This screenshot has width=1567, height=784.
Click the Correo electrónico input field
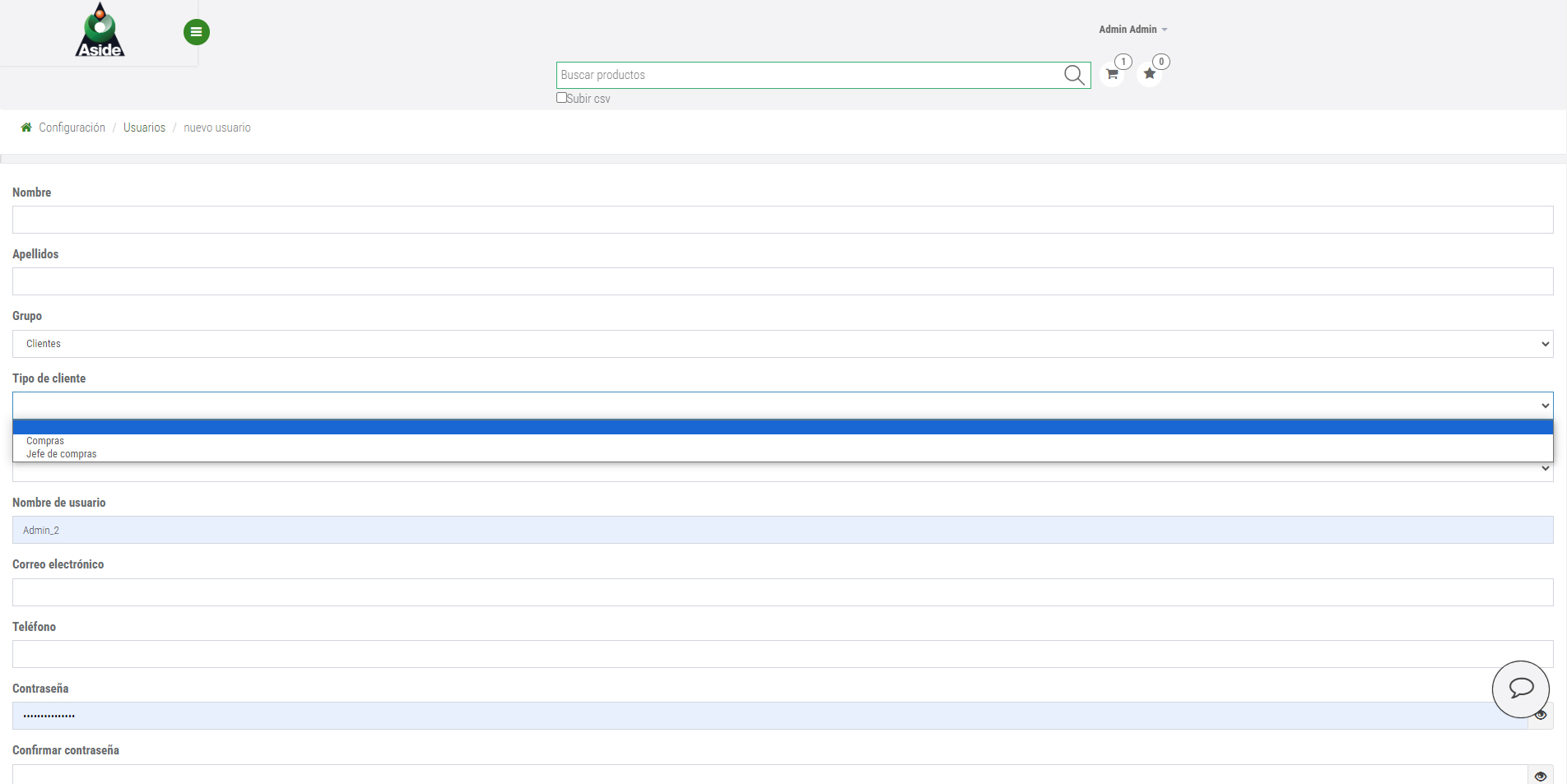coord(782,592)
